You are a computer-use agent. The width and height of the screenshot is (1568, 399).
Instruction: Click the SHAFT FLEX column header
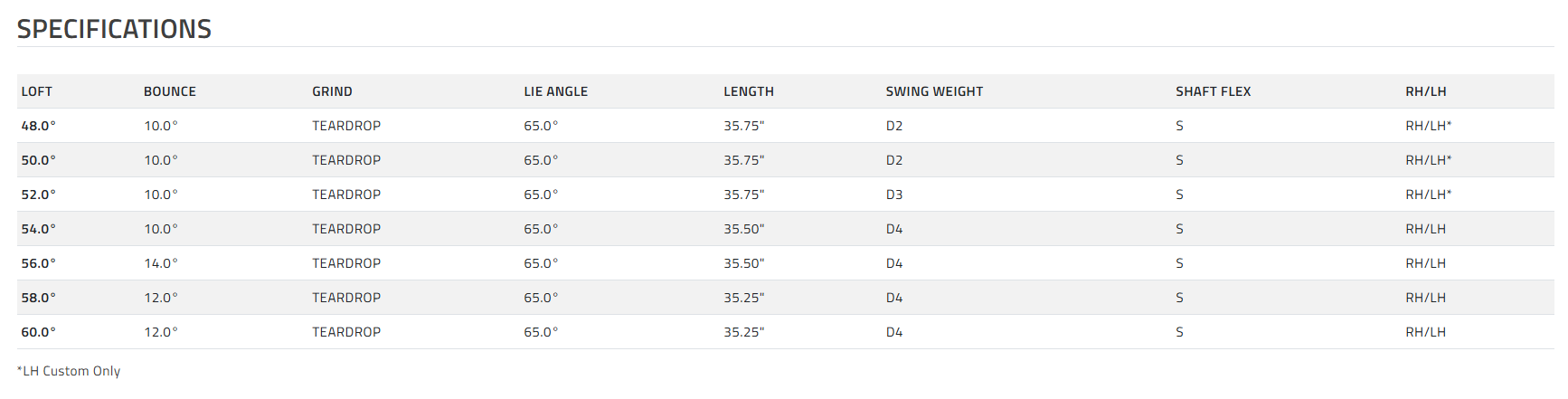click(1213, 91)
